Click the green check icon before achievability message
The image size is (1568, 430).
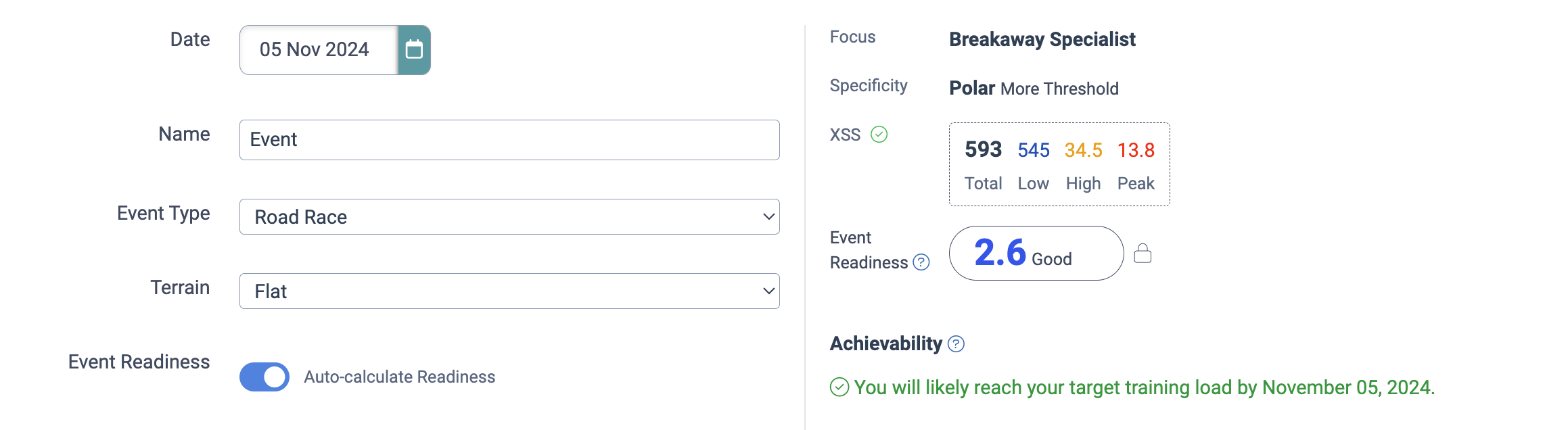coord(839,387)
